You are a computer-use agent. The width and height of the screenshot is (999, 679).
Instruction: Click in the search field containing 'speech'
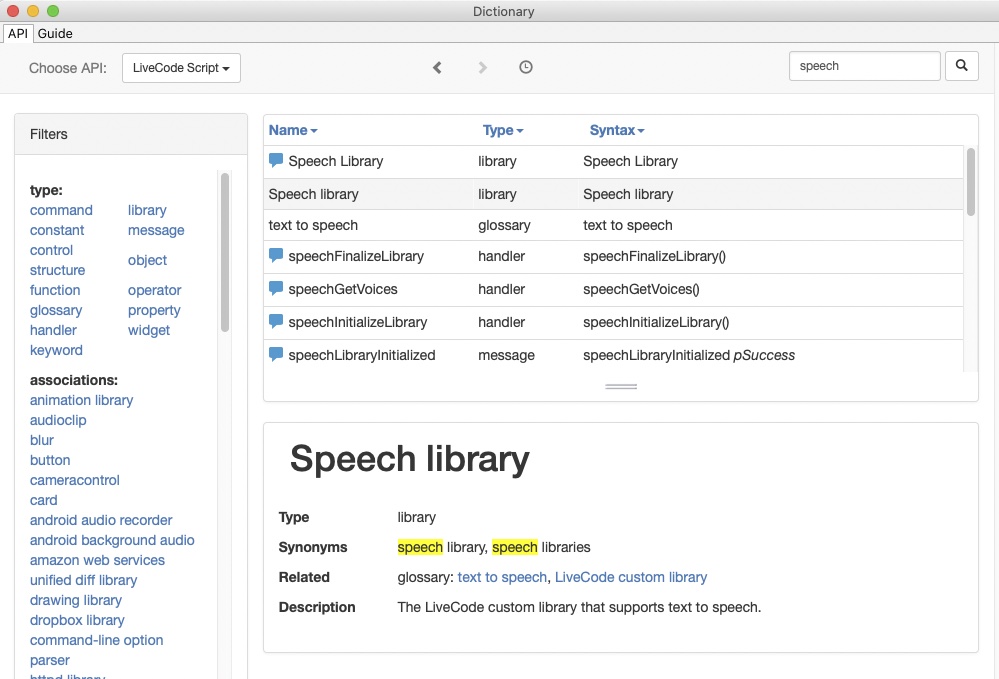pyautogui.click(x=864, y=66)
